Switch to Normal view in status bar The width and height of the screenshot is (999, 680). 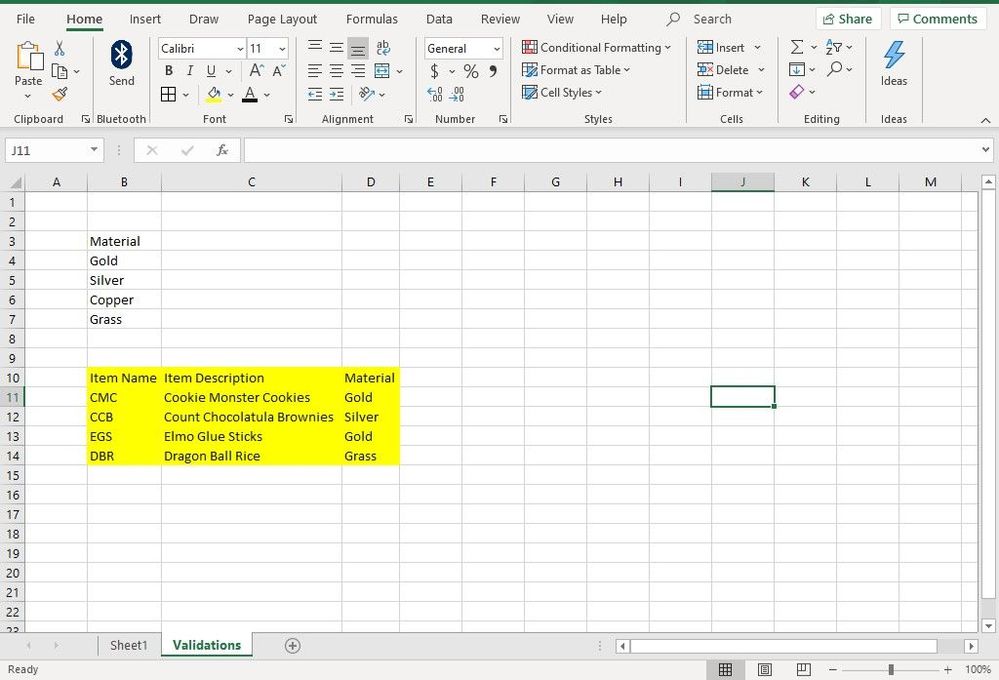click(x=725, y=669)
